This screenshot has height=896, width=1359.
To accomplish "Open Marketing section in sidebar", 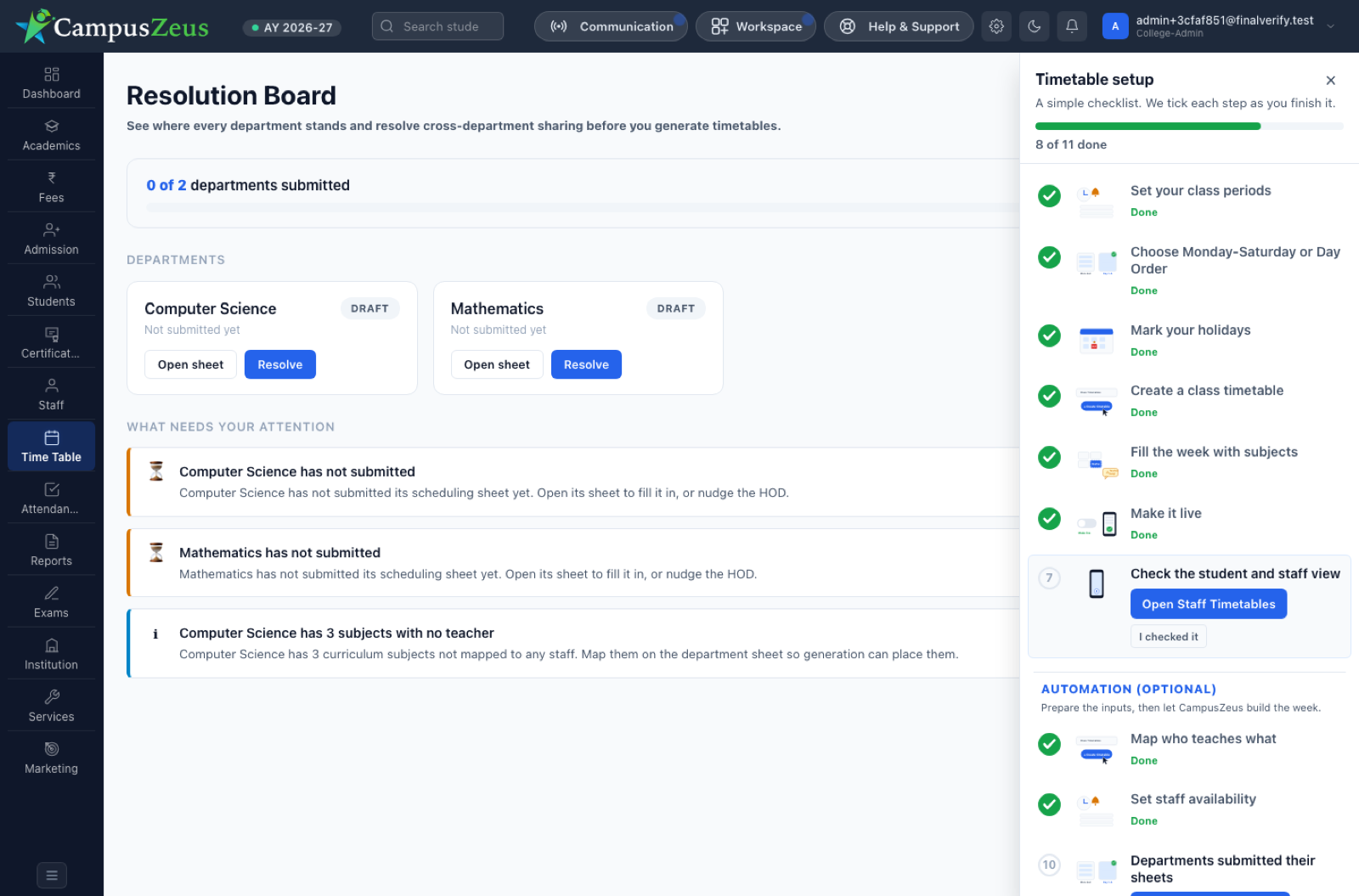I will pos(52,758).
